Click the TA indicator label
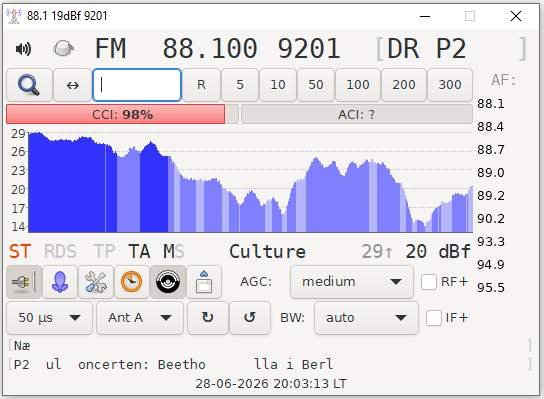Screen dimensions: 544x399 pyautogui.click(x=139, y=252)
